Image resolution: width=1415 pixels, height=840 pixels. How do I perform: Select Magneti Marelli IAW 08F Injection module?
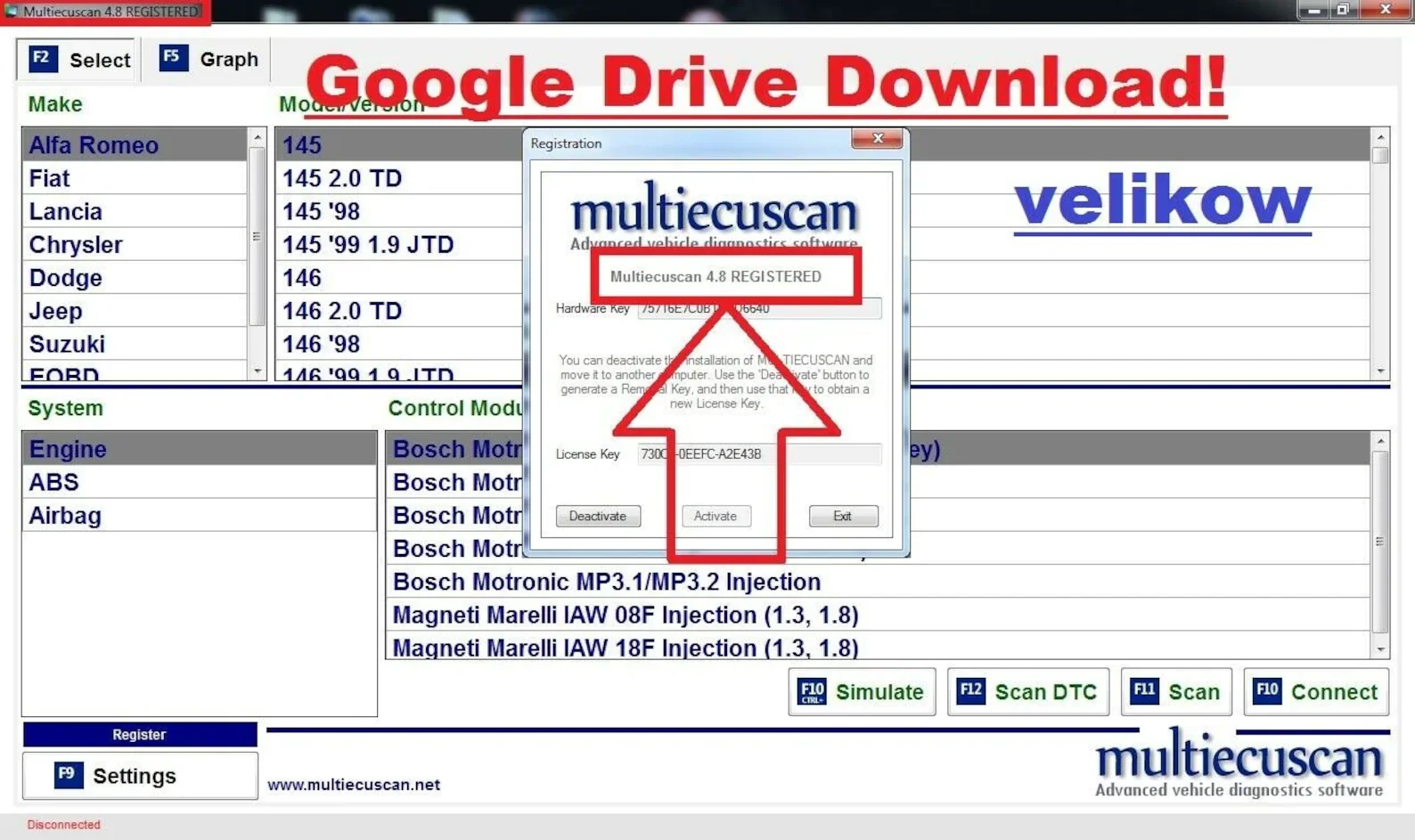[x=626, y=615]
